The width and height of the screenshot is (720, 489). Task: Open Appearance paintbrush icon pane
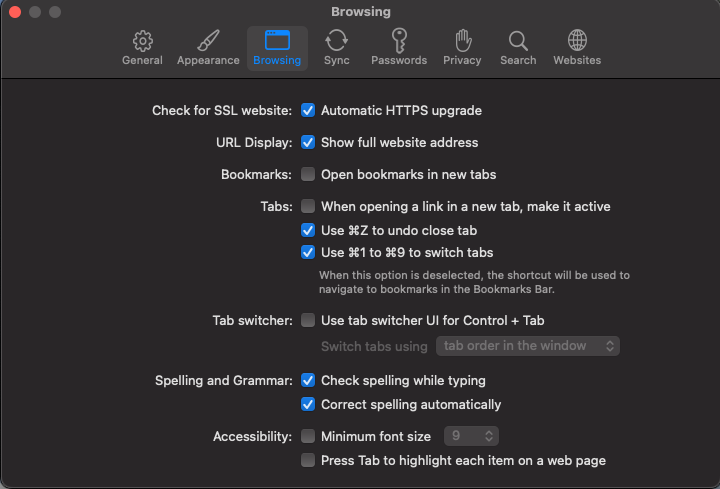click(x=208, y=41)
